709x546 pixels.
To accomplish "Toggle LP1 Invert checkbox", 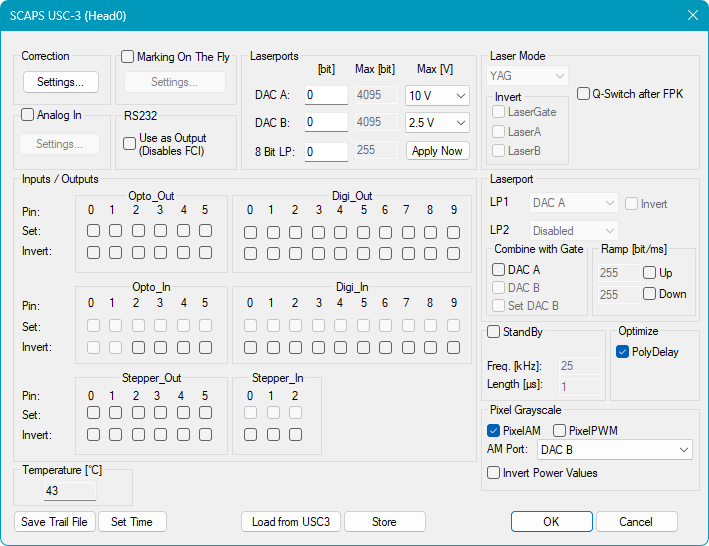I will point(631,204).
